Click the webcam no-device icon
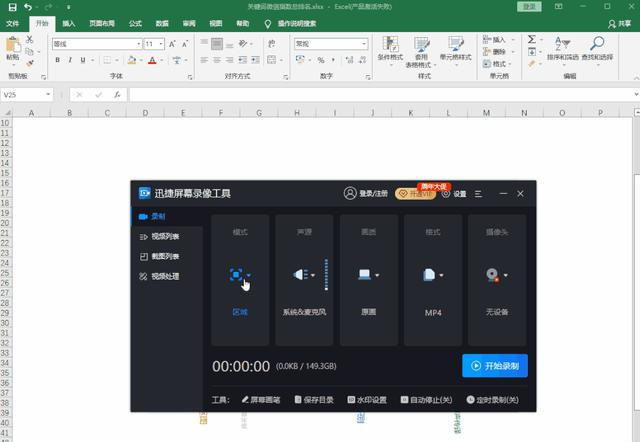This screenshot has height=442, width=640. tap(493, 275)
